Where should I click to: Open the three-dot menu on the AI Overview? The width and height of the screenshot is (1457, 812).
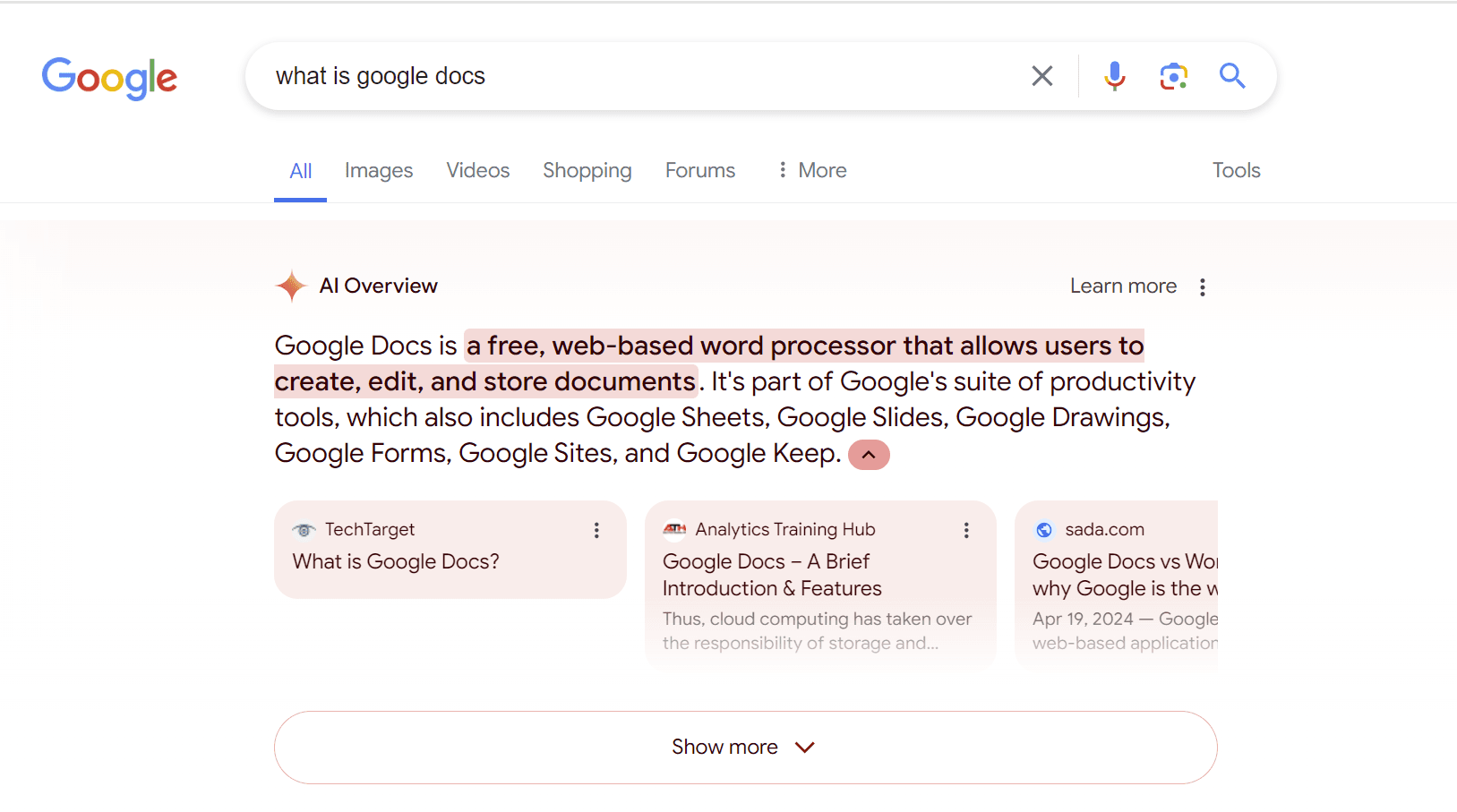point(1203,286)
